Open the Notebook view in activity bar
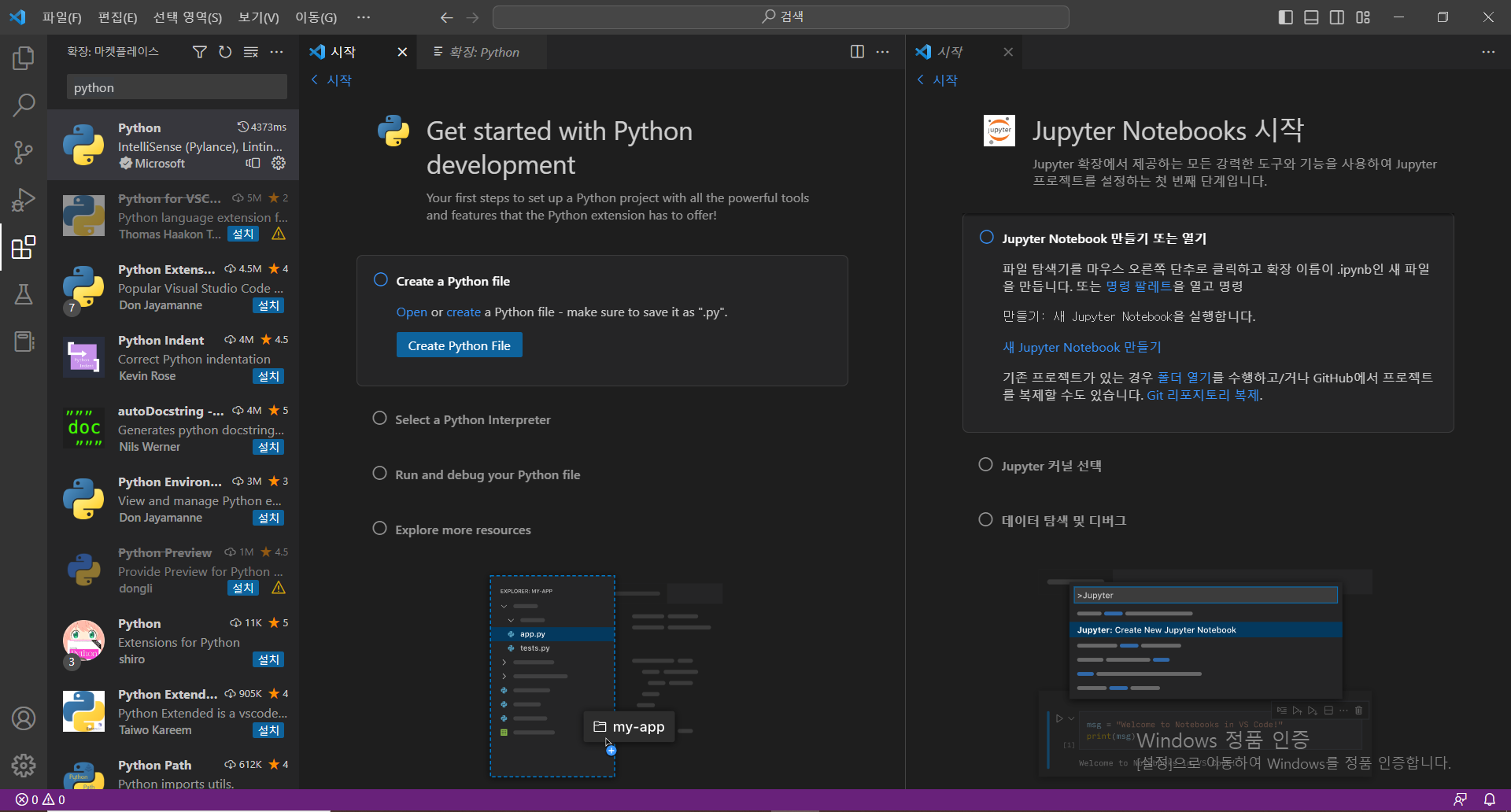1511x812 pixels. click(24, 341)
